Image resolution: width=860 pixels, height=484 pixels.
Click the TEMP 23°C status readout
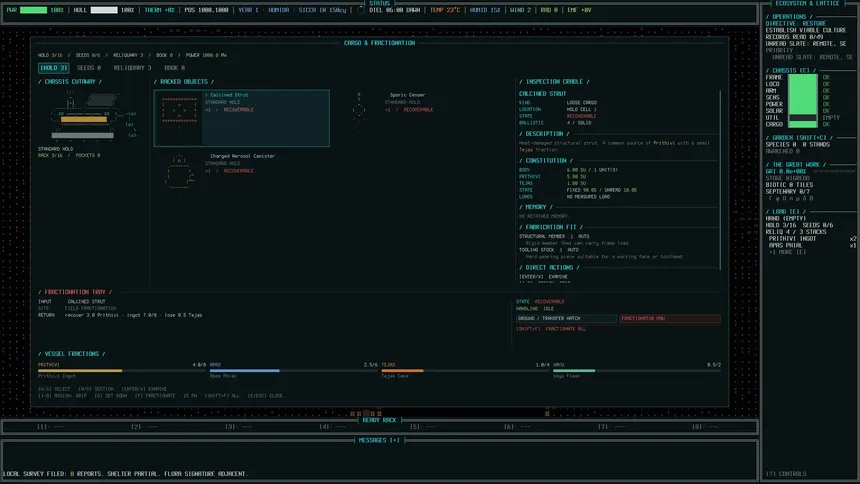[445, 10]
